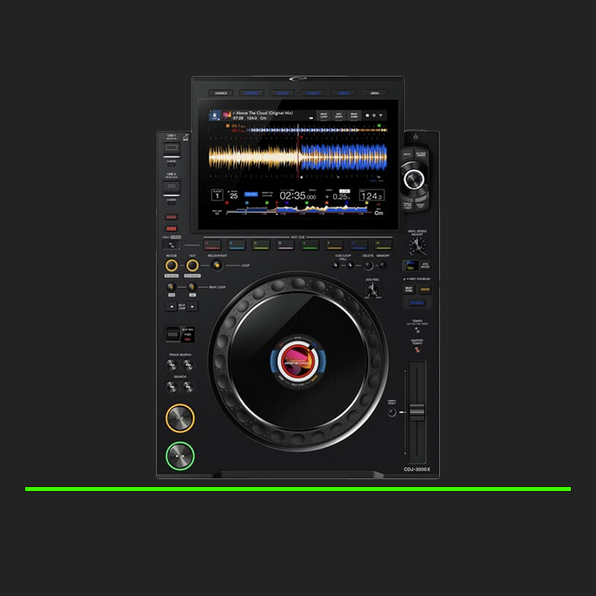The image size is (596, 596).
Task: Toggle the orange MASTER button
Action: pos(425,289)
